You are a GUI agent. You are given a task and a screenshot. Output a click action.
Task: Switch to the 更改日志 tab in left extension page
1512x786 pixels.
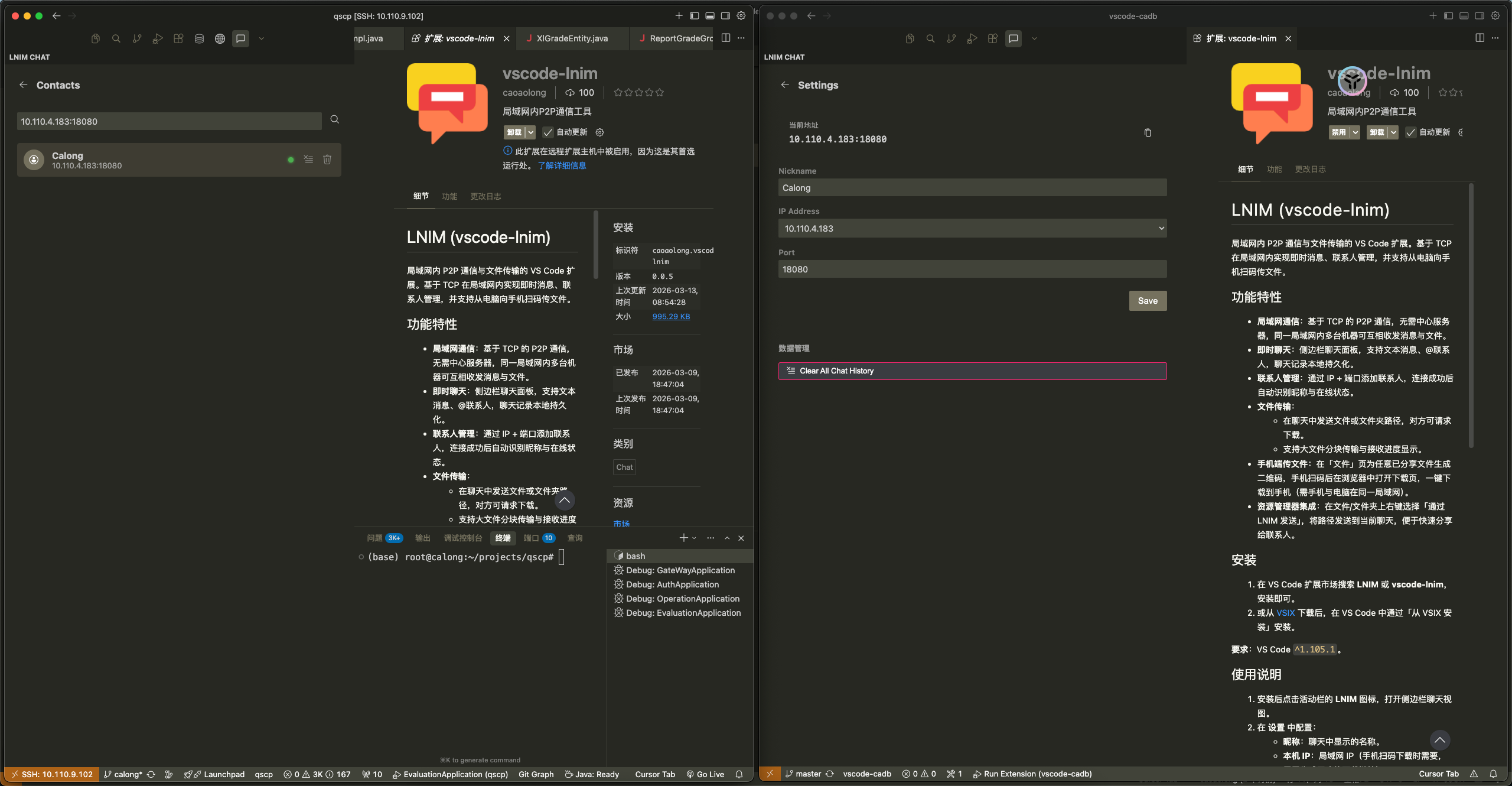[x=485, y=197]
